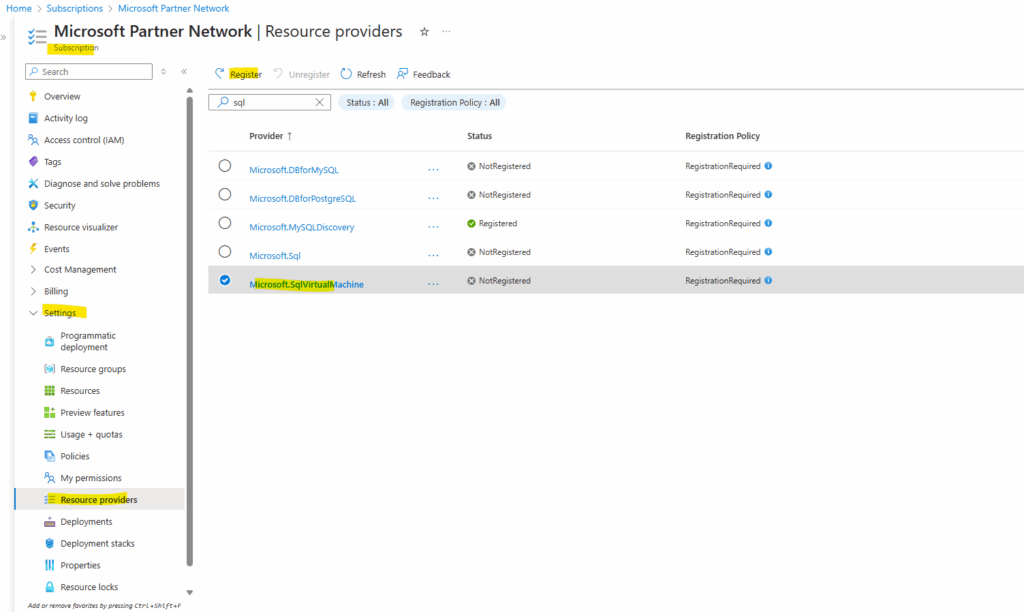Image resolution: width=1024 pixels, height=612 pixels.
Task: Open Policies in Settings
Action: [x=74, y=456]
